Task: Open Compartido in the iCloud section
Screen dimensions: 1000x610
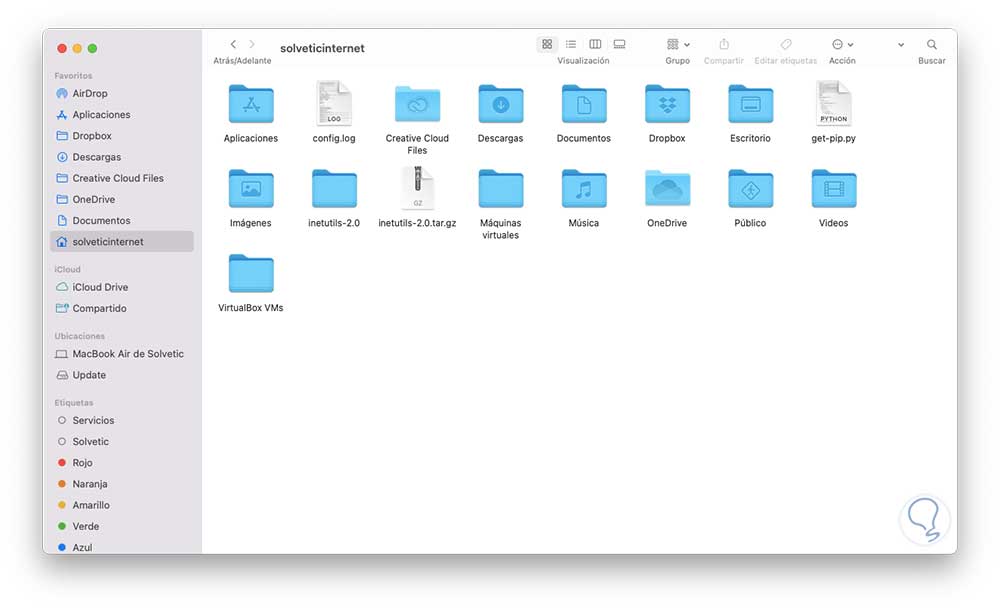Action: pos(122,308)
